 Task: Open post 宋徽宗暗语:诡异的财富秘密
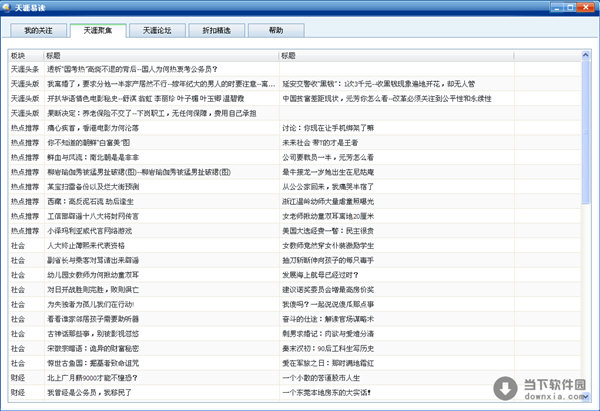[93, 349]
